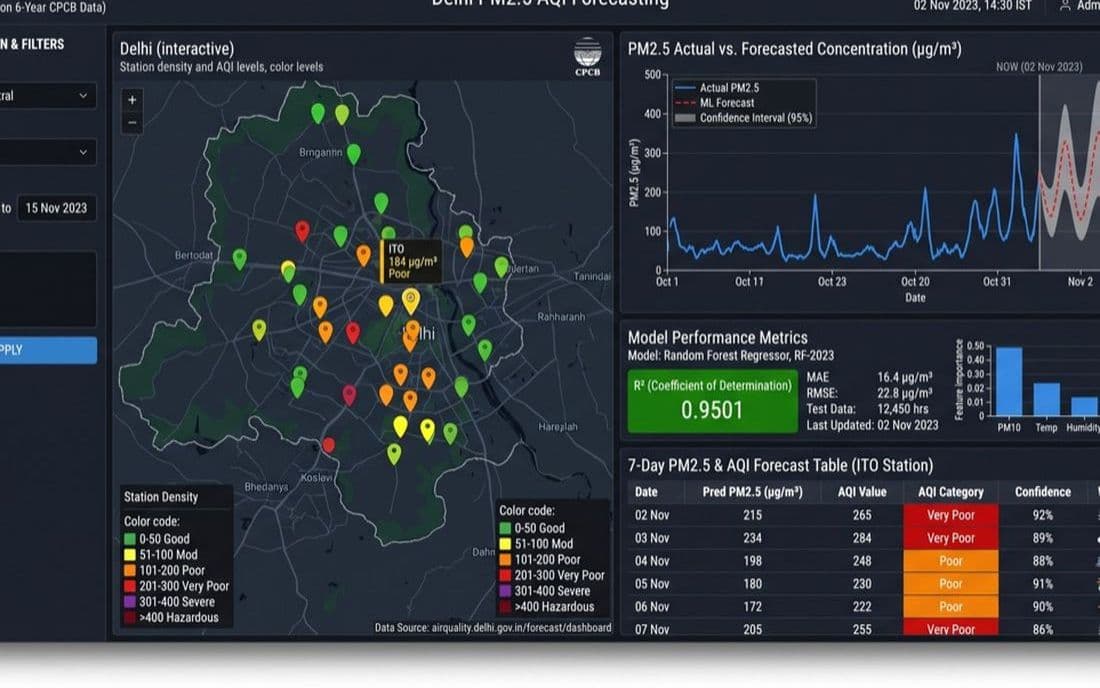Click the green pin beside Brngannn label
Screen dimensions: 1100x688
tap(354, 154)
